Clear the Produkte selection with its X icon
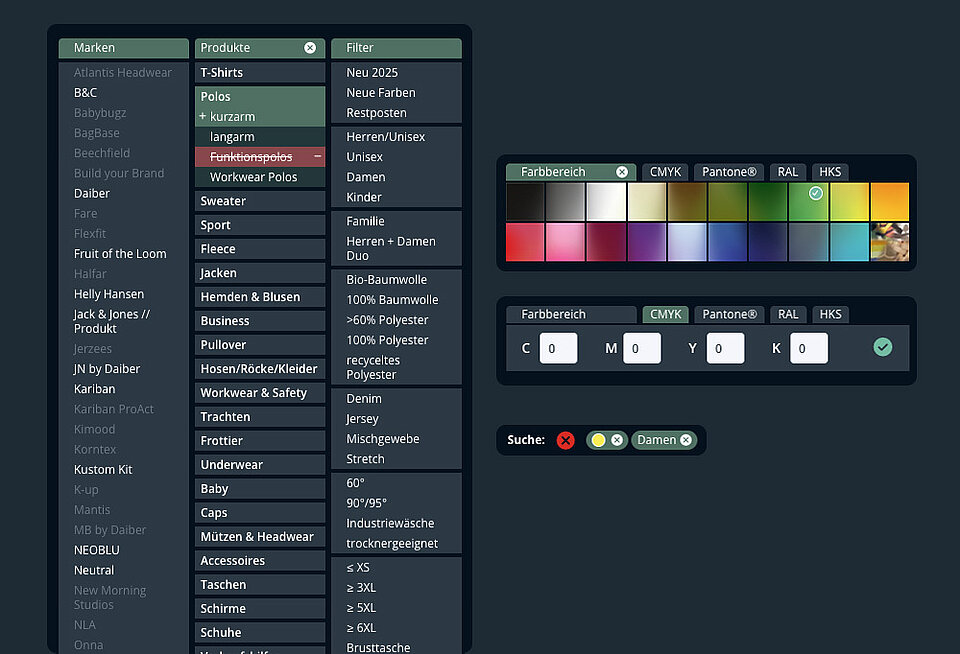The width and height of the screenshot is (960, 654). tap(310, 48)
